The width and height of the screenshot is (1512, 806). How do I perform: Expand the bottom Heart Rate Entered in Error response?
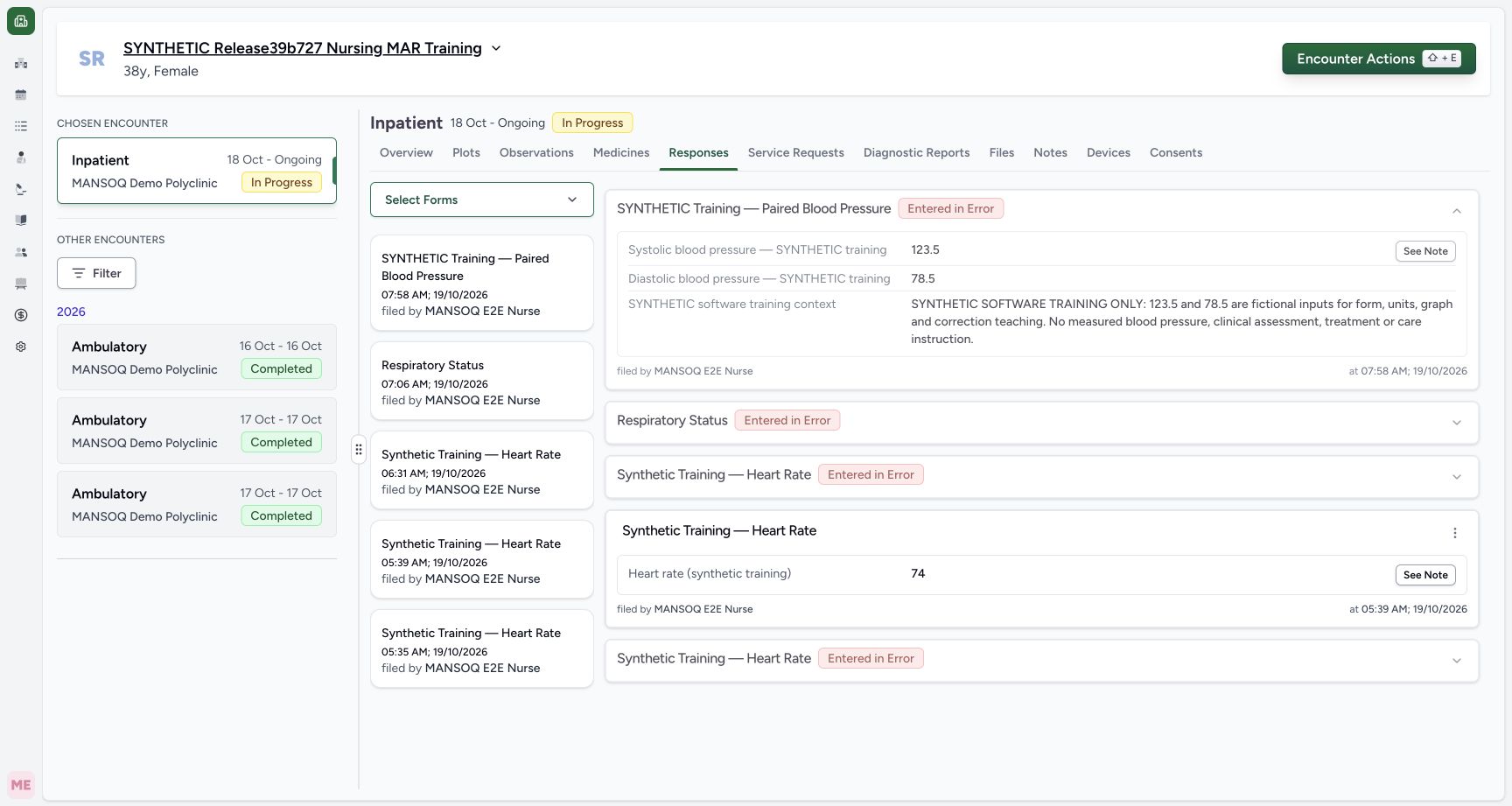pos(1457,661)
